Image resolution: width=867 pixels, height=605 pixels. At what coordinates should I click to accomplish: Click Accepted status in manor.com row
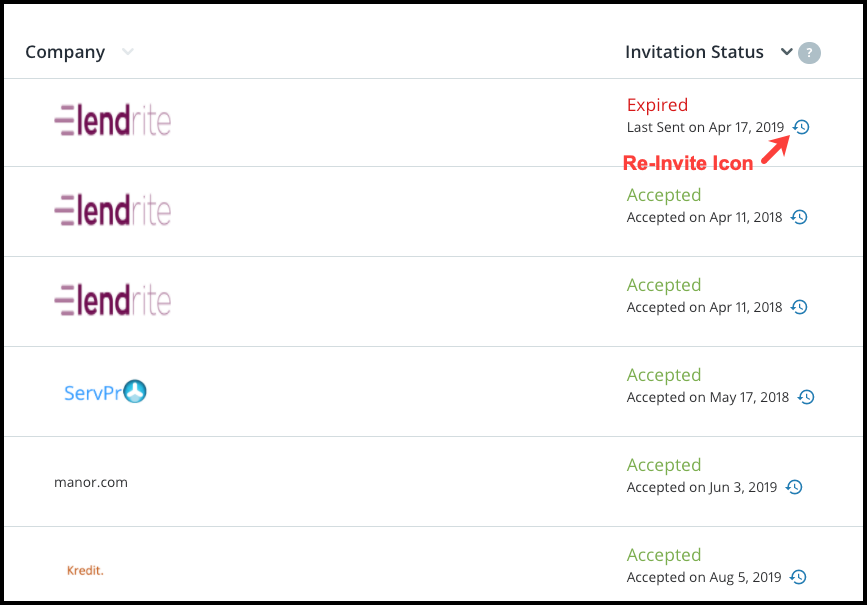[x=664, y=466]
